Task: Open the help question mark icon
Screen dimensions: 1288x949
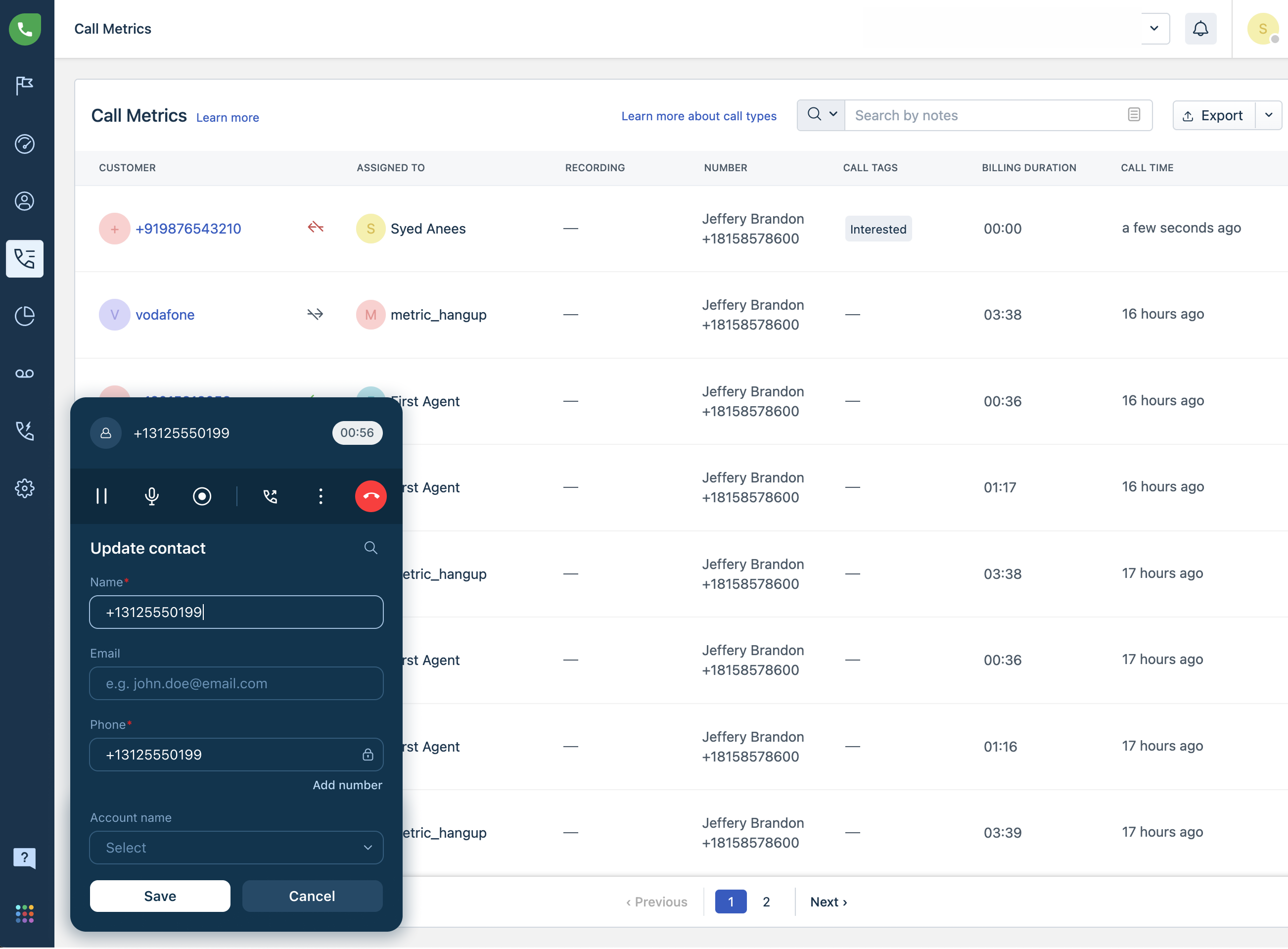Action: pyautogui.click(x=25, y=858)
